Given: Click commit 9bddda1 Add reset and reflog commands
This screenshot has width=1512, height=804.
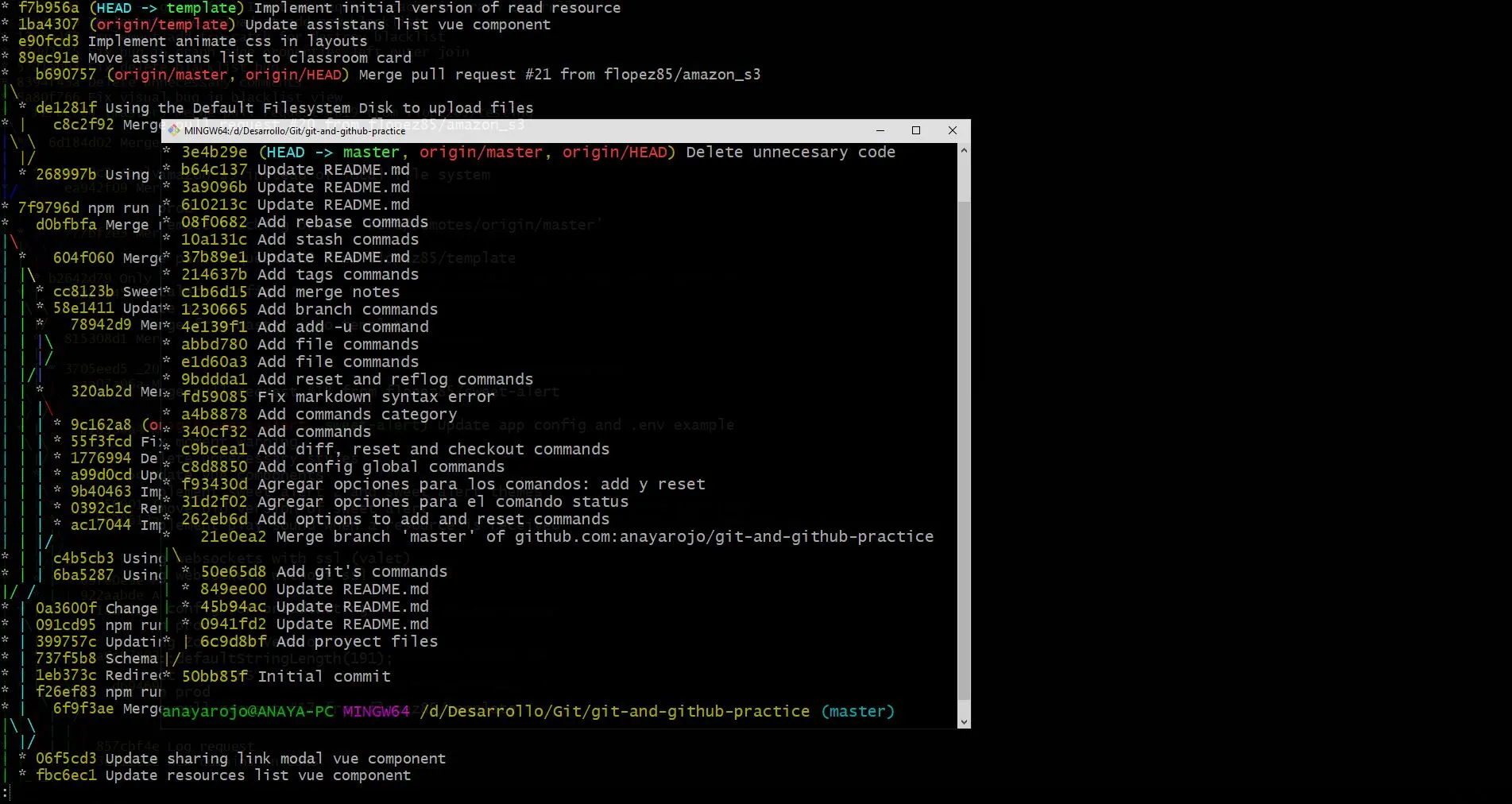Looking at the screenshot, I should click(x=357, y=379).
